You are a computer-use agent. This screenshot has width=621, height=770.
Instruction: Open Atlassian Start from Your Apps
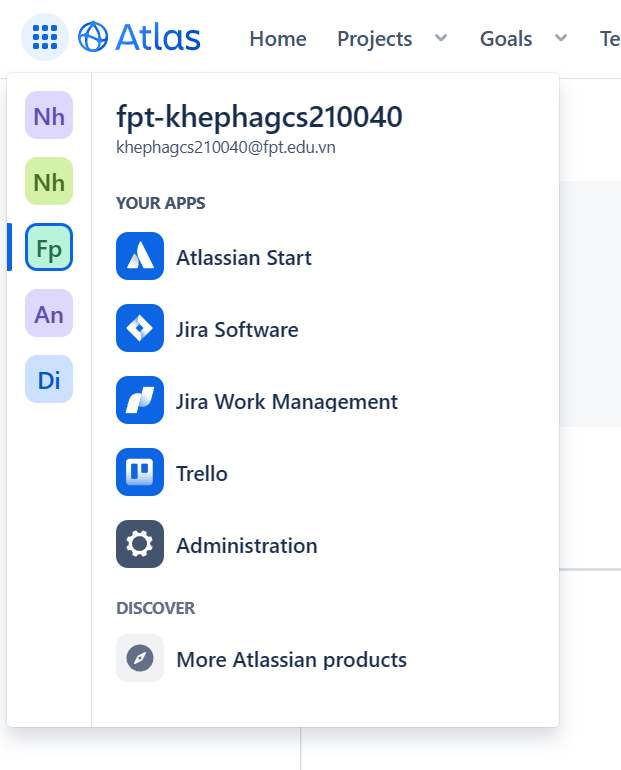[x=244, y=257]
